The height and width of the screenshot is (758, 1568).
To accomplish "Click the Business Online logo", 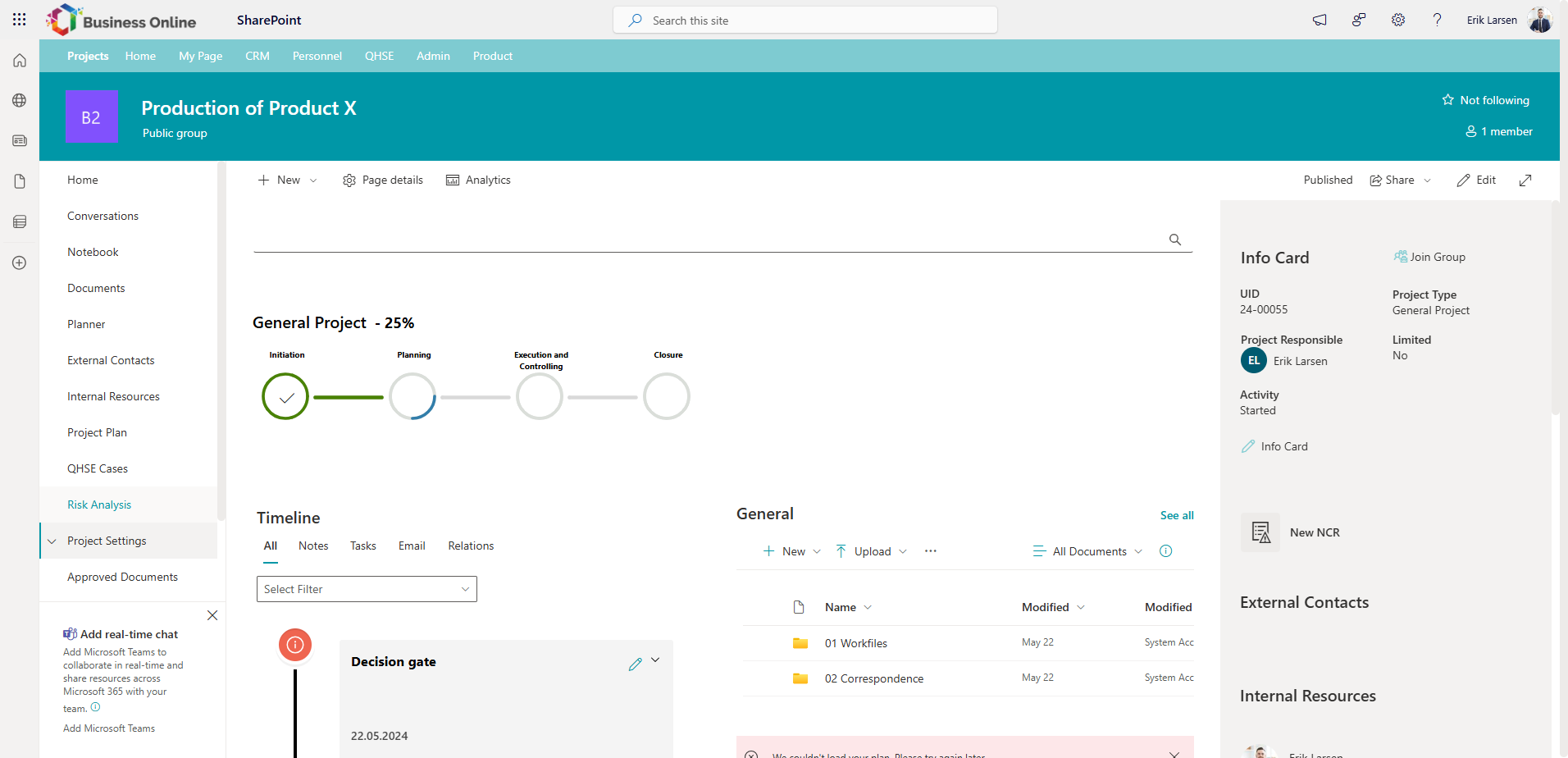I will pyautogui.click(x=121, y=20).
